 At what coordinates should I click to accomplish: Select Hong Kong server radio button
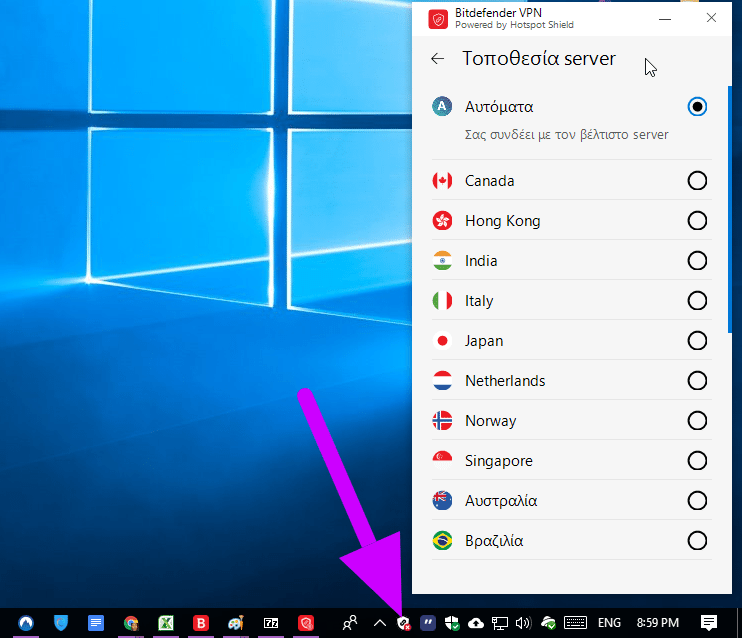point(697,221)
